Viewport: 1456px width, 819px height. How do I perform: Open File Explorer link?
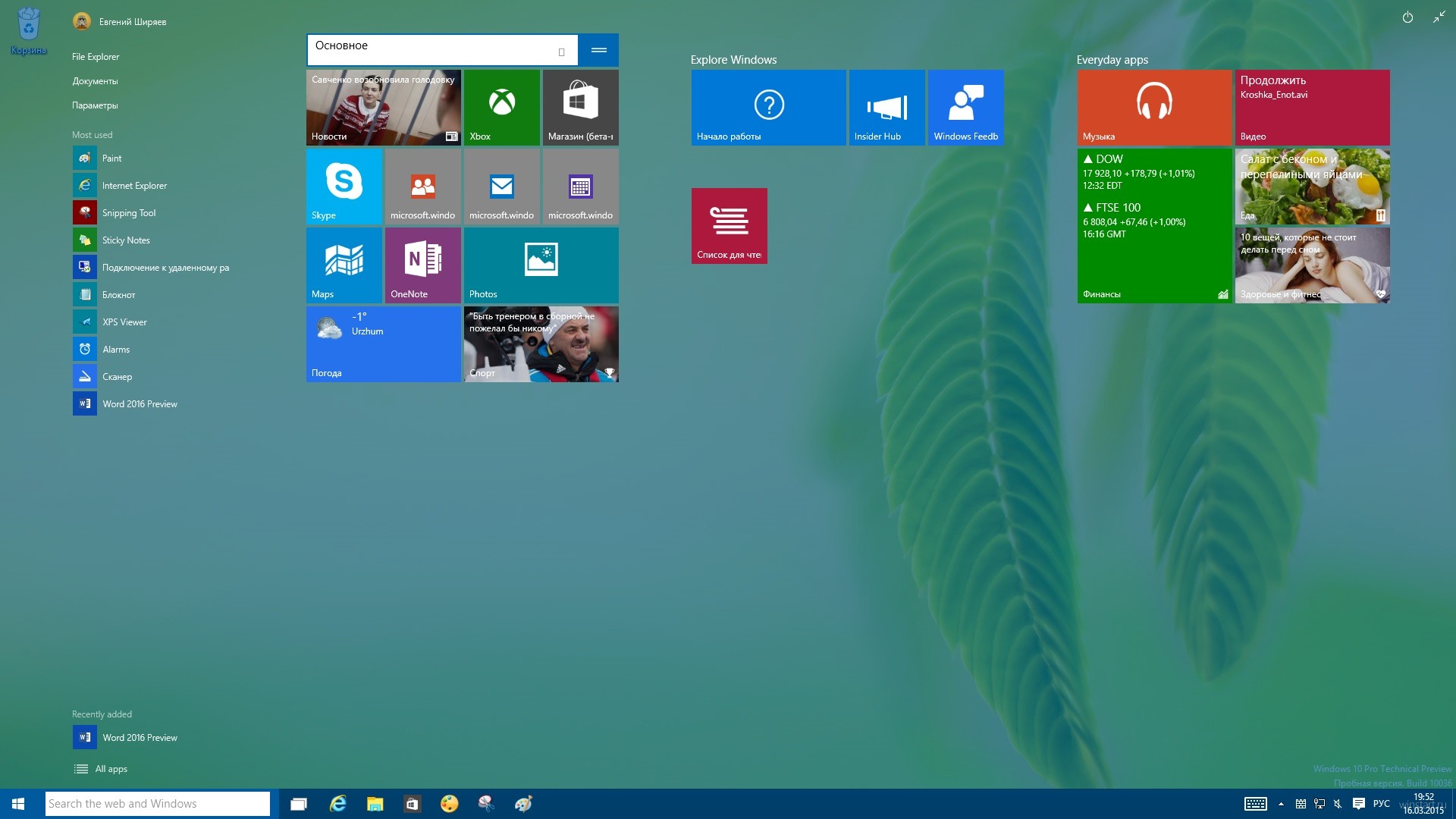click(96, 57)
